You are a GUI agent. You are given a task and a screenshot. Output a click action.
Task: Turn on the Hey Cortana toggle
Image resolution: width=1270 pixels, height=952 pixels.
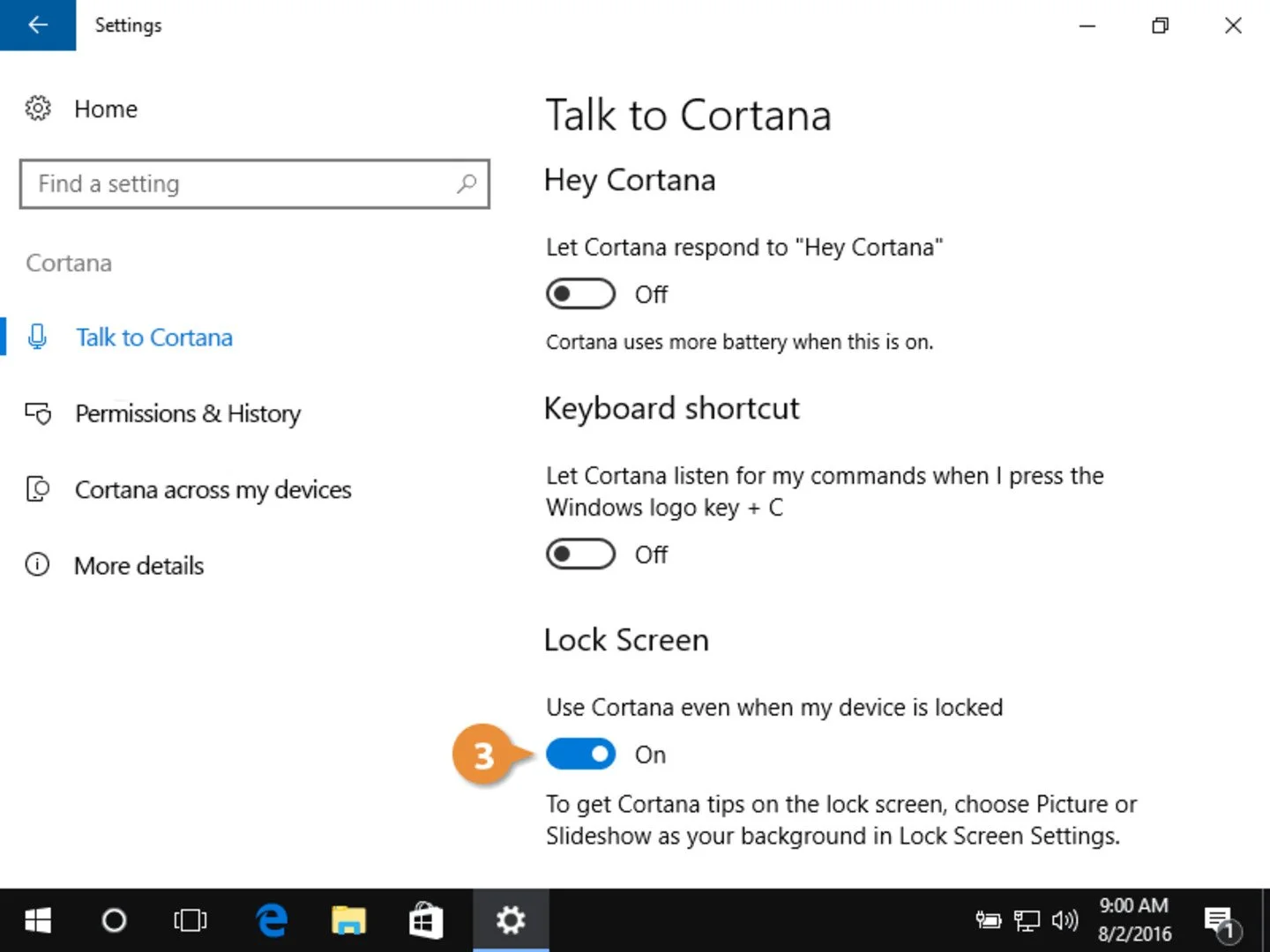point(580,294)
